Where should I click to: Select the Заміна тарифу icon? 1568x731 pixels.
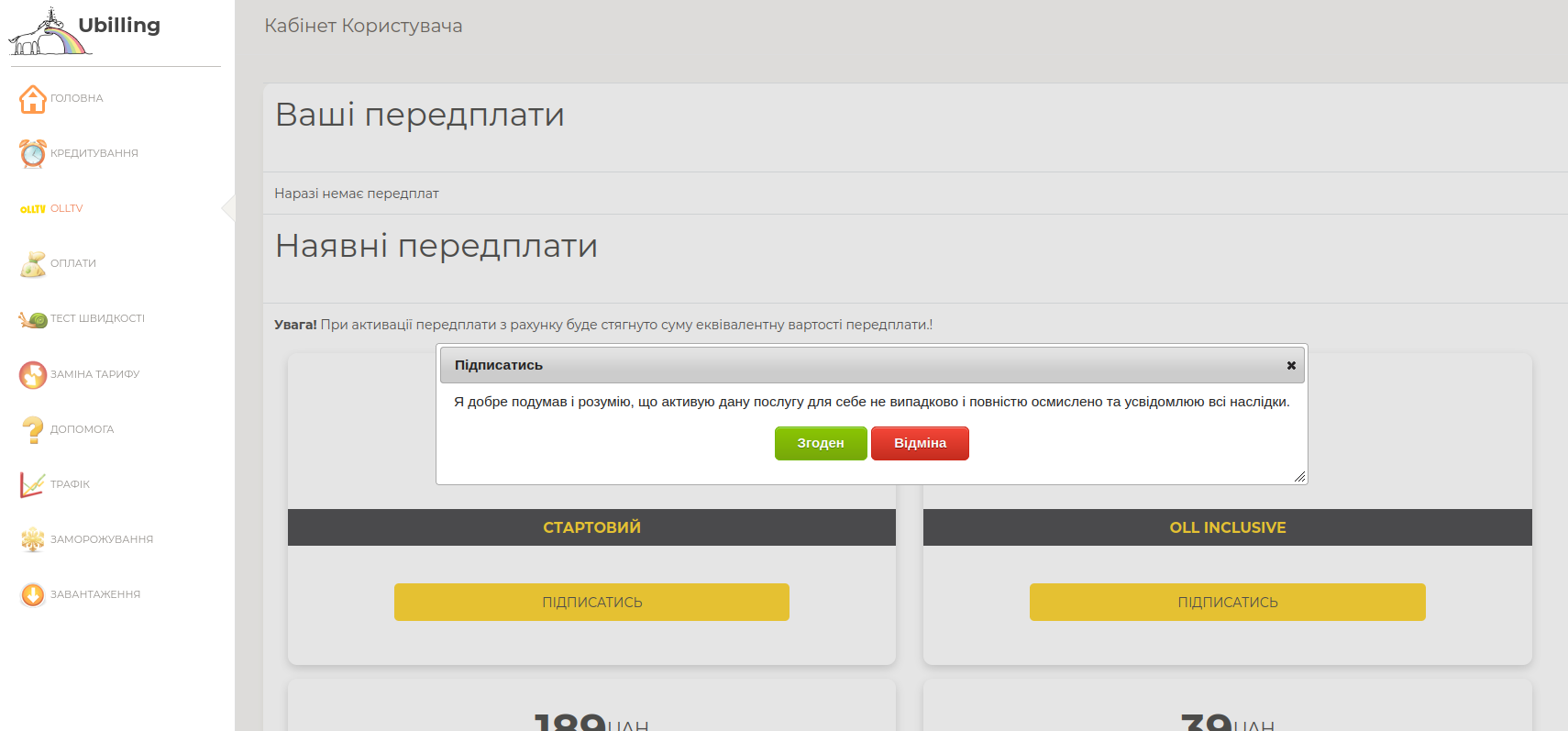point(33,374)
